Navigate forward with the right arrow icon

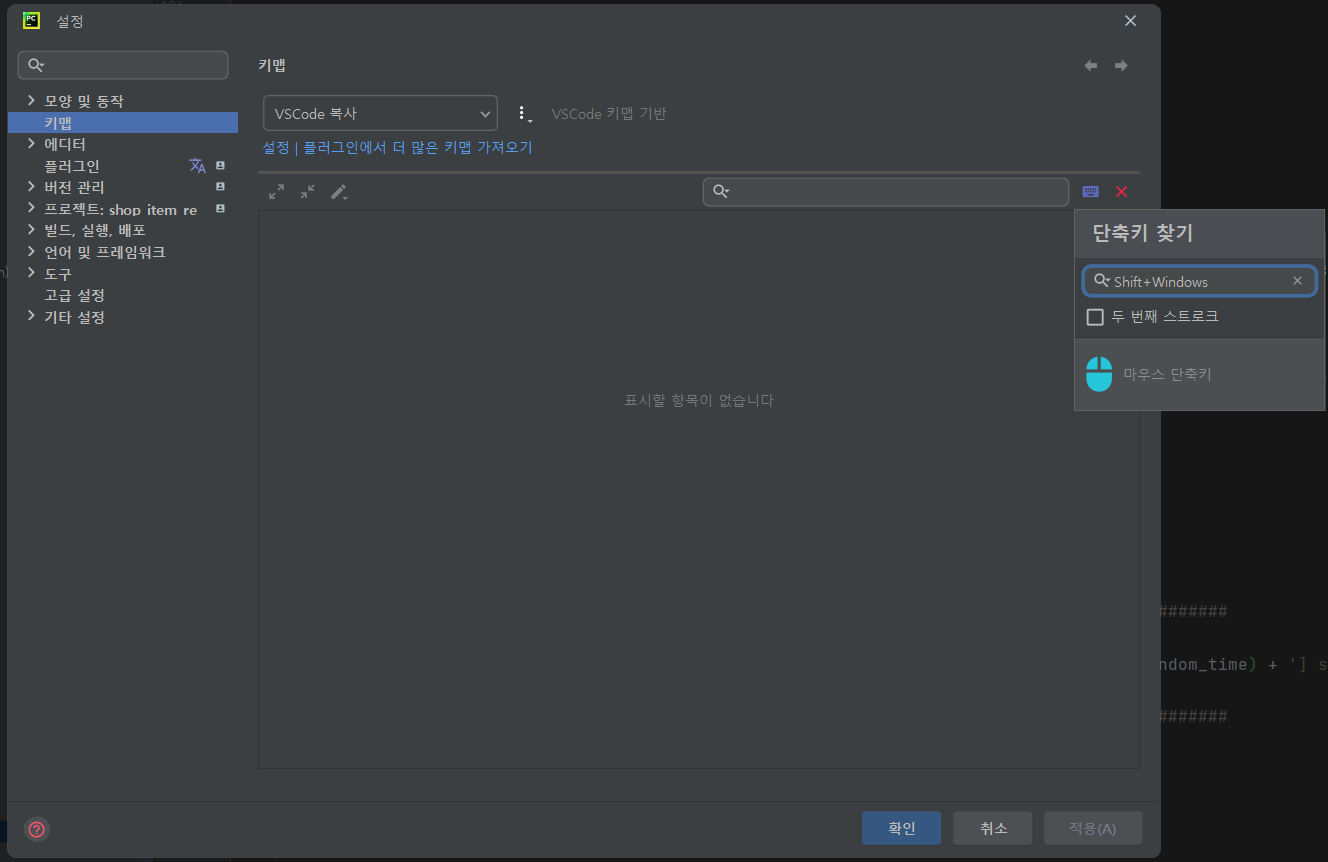click(1121, 66)
